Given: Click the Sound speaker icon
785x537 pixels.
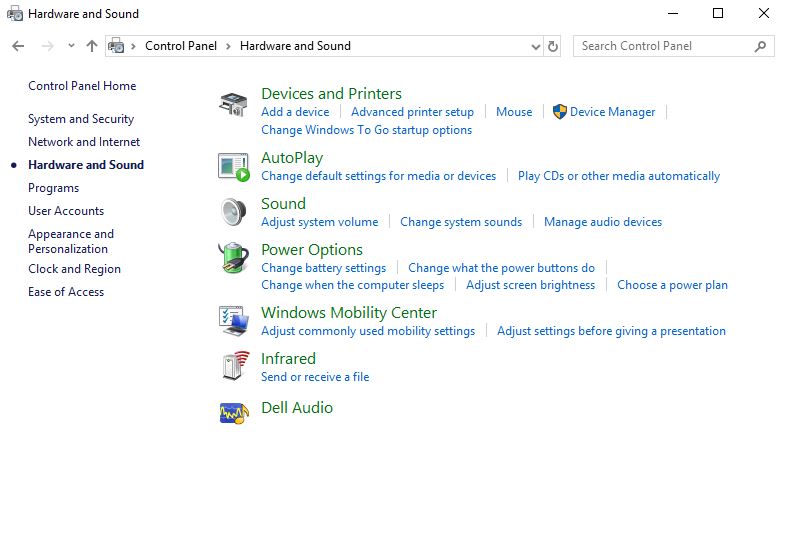Looking at the screenshot, I should (233, 212).
